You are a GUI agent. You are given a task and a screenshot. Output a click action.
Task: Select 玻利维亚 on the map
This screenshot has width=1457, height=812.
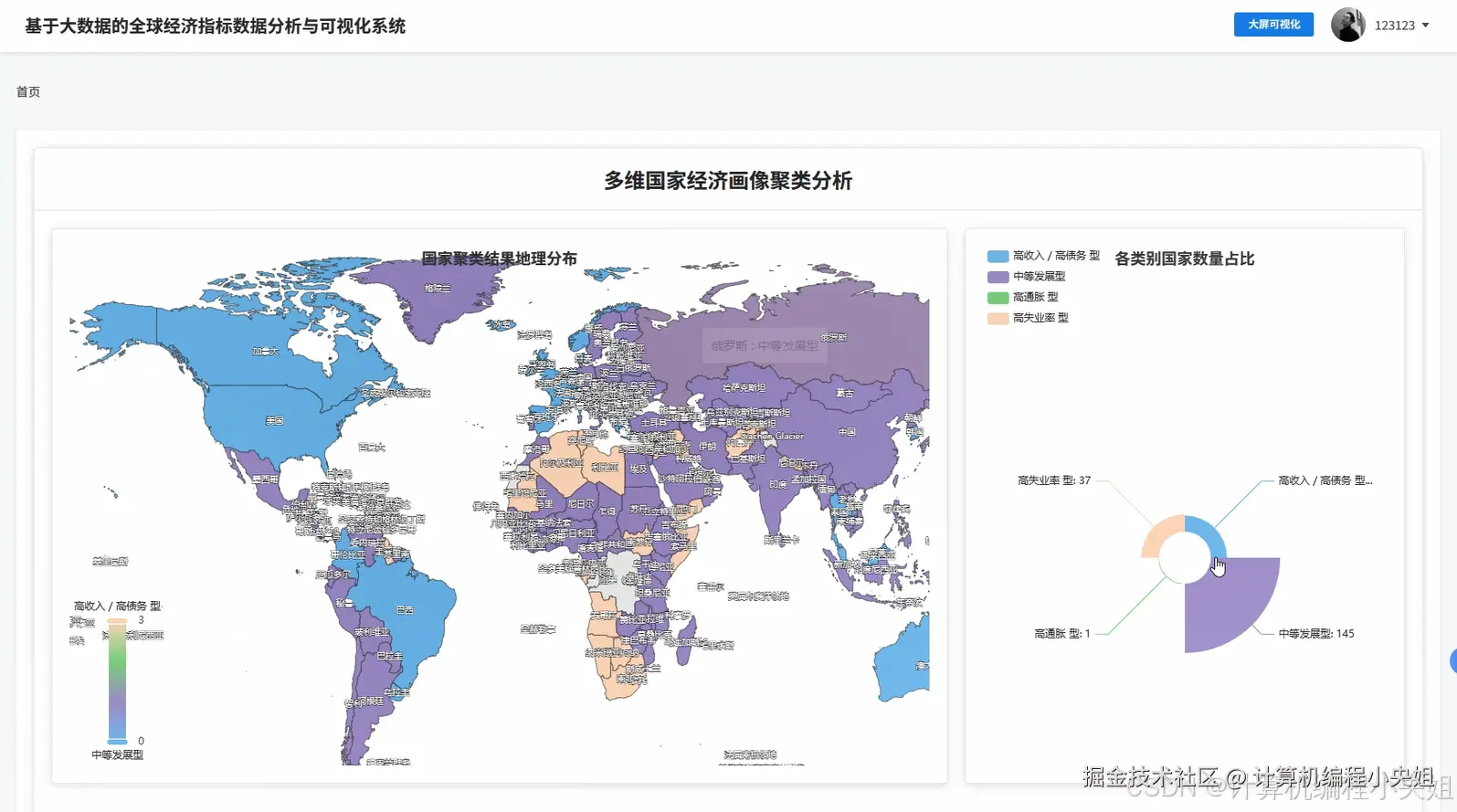372,631
